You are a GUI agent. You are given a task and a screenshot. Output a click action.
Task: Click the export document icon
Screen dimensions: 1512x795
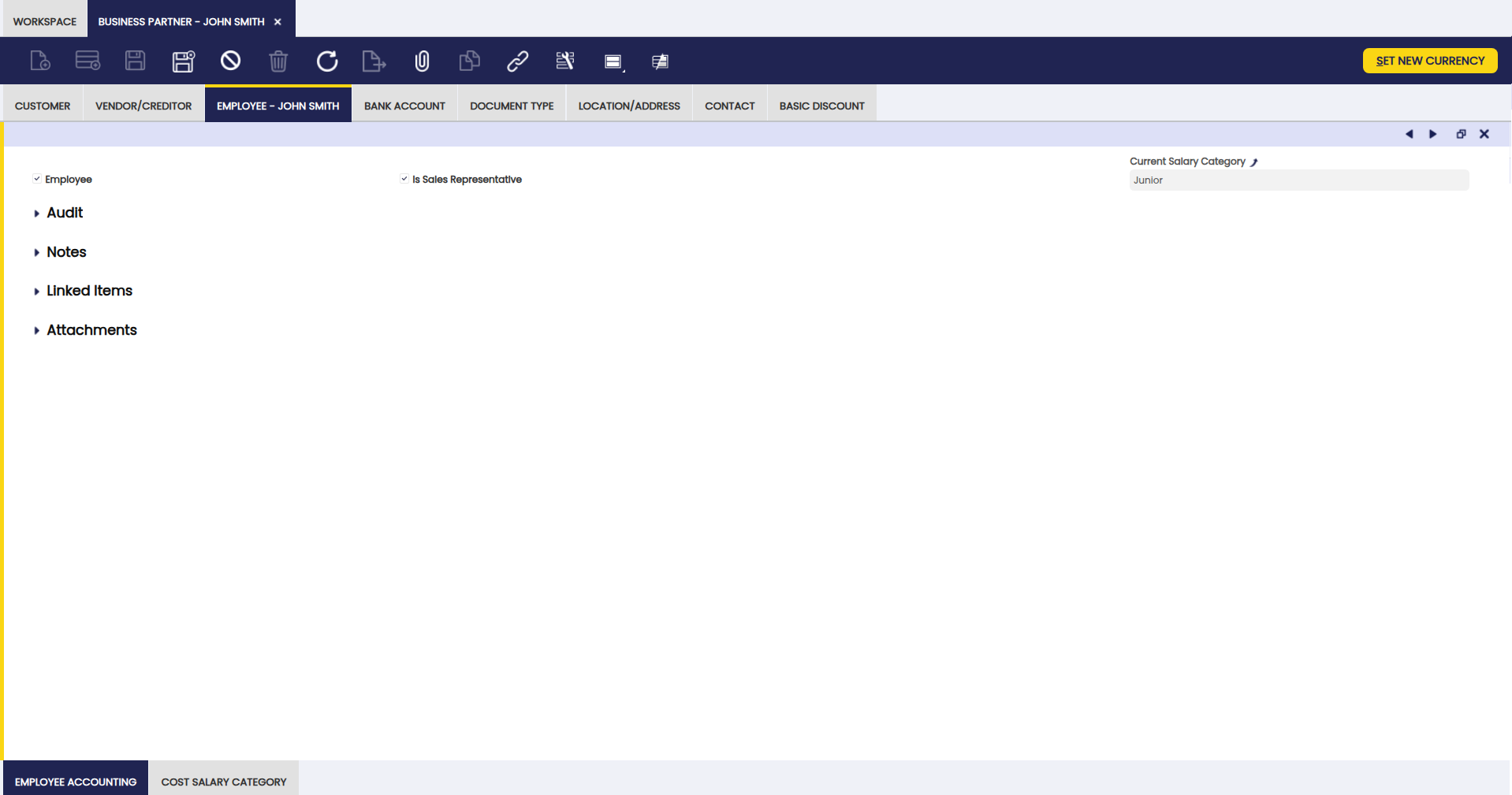coord(374,61)
